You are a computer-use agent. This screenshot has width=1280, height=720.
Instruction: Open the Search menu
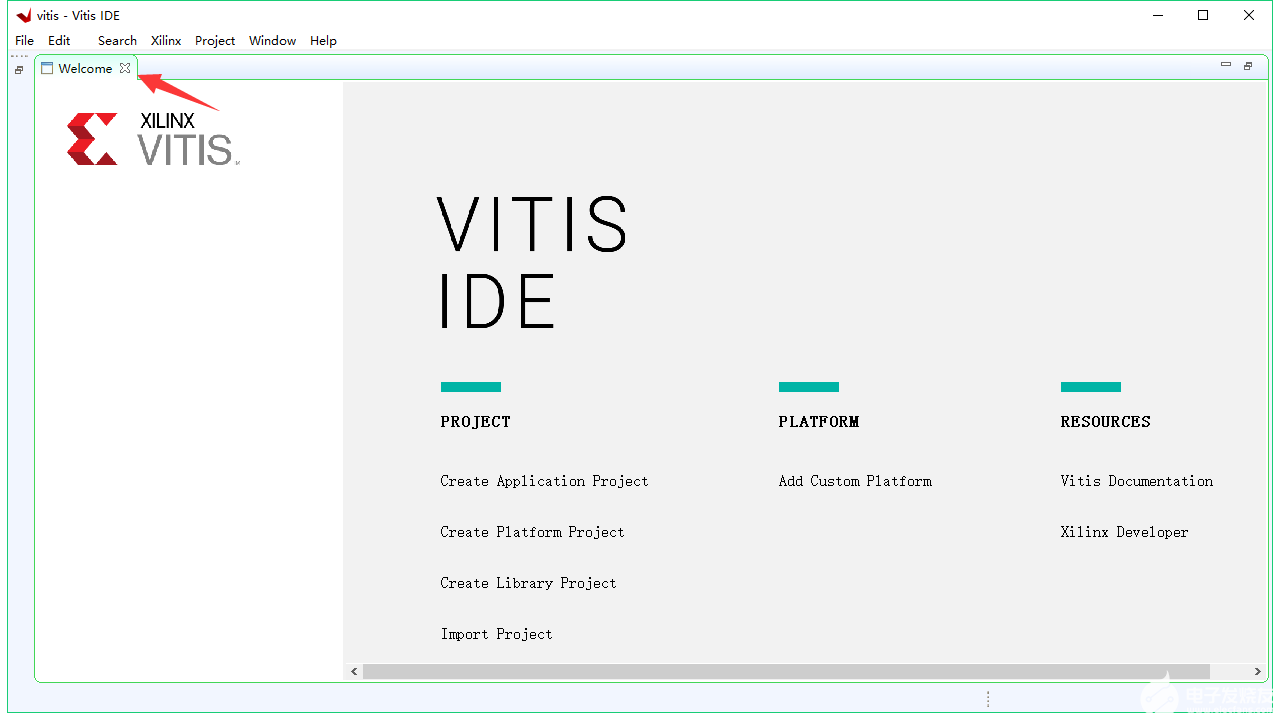click(117, 41)
